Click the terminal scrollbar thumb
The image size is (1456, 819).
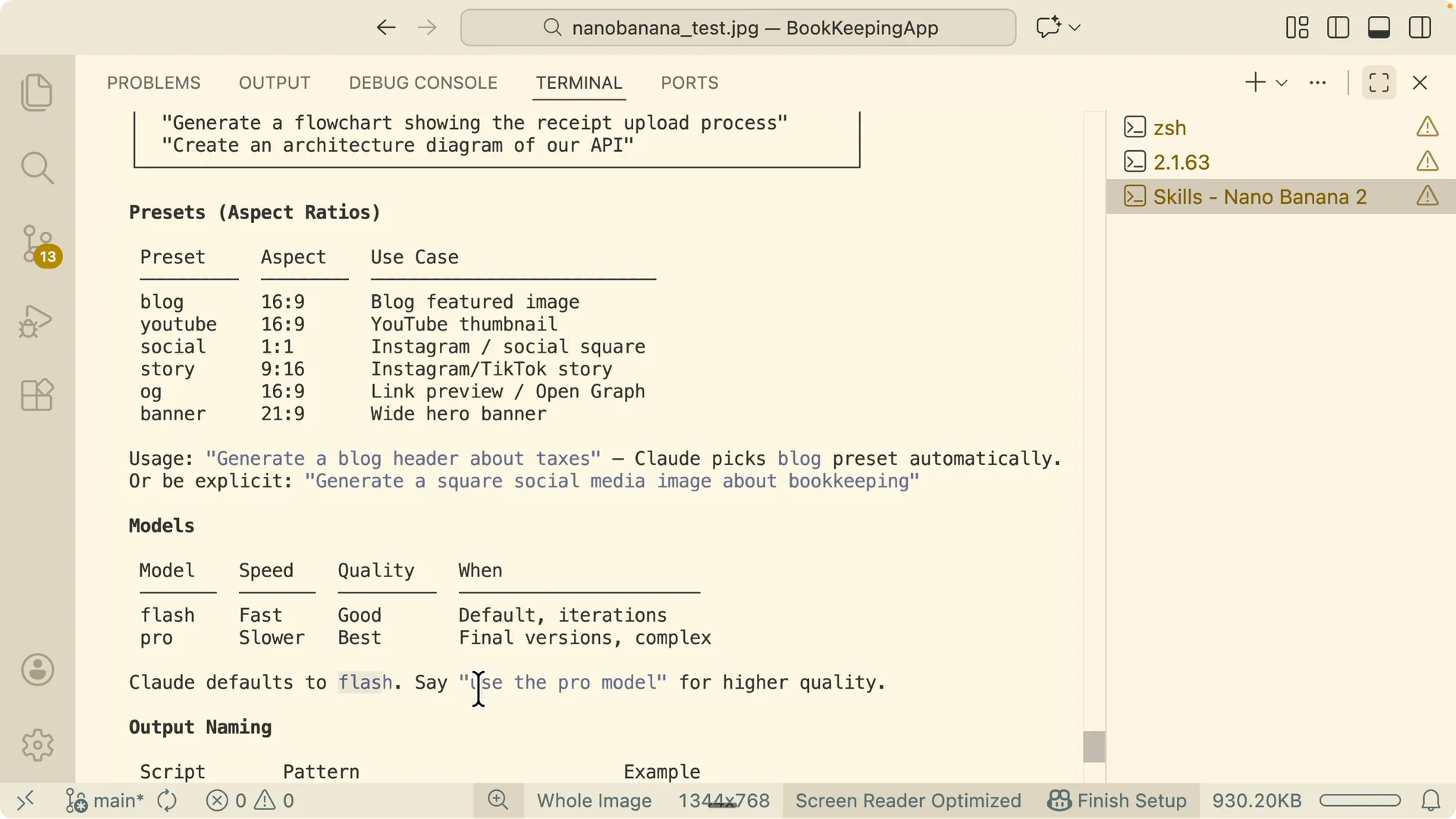[x=1094, y=747]
